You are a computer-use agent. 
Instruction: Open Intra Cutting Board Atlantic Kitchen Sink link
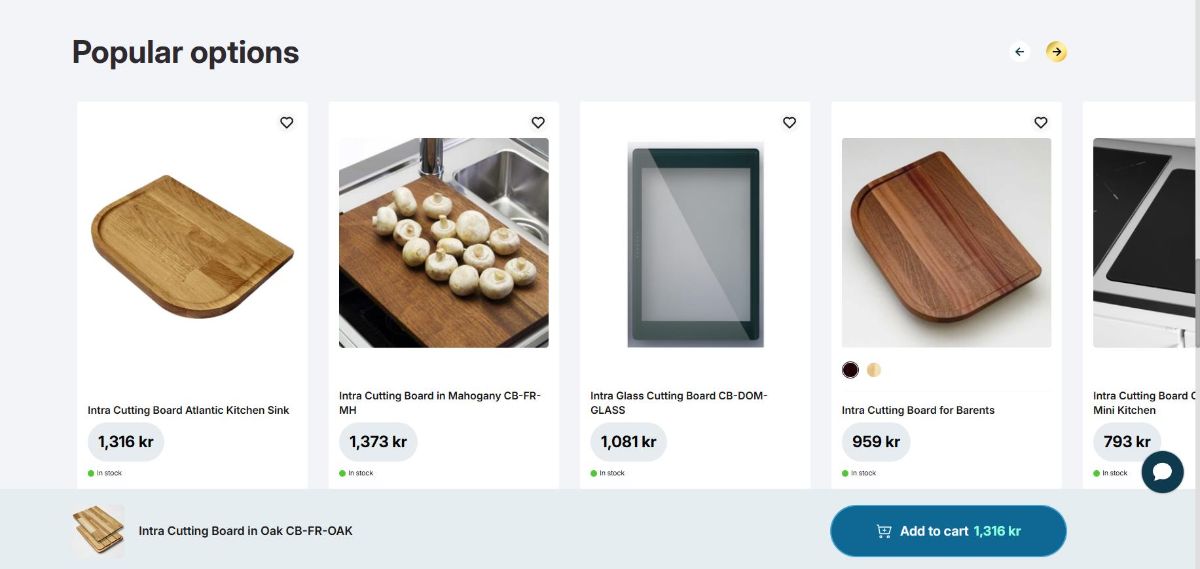click(x=188, y=410)
